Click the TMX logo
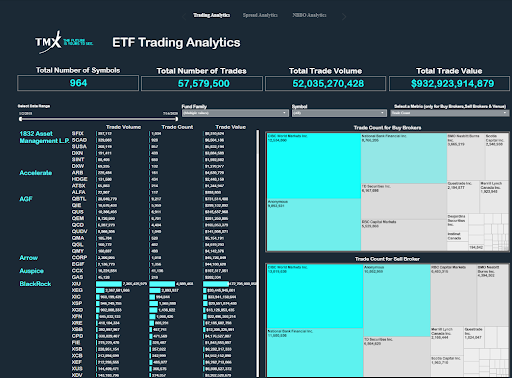 click(x=64, y=42)
